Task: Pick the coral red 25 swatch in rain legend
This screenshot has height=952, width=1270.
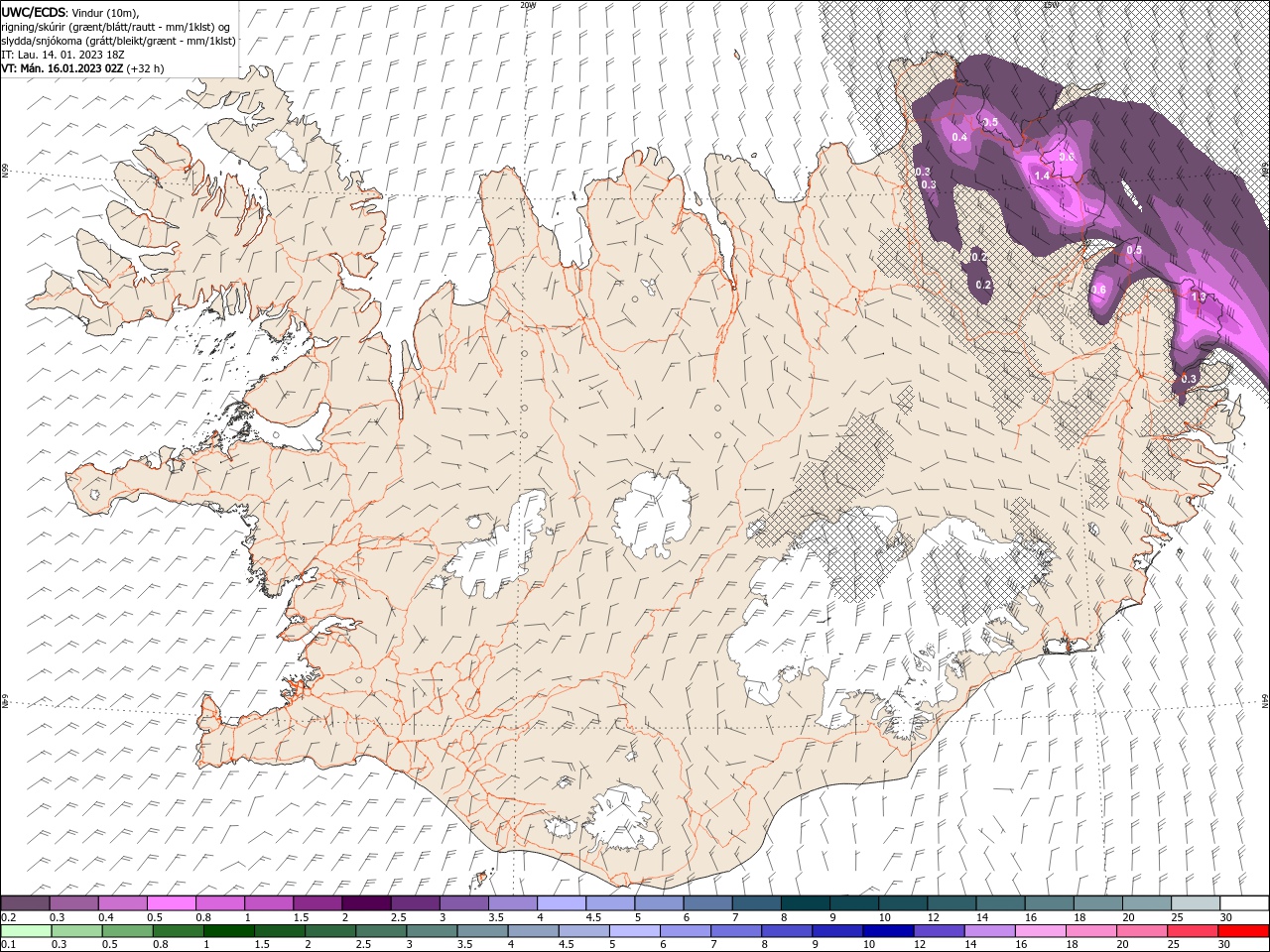Action: coord(1193,931)
